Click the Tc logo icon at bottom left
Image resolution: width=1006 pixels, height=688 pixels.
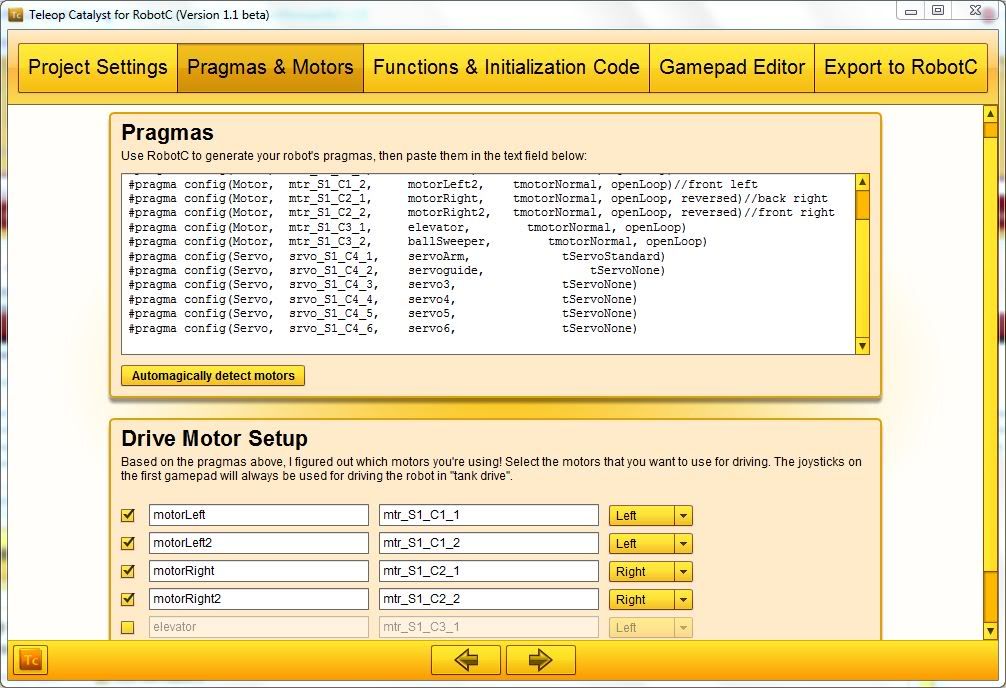tap(31, 660)
